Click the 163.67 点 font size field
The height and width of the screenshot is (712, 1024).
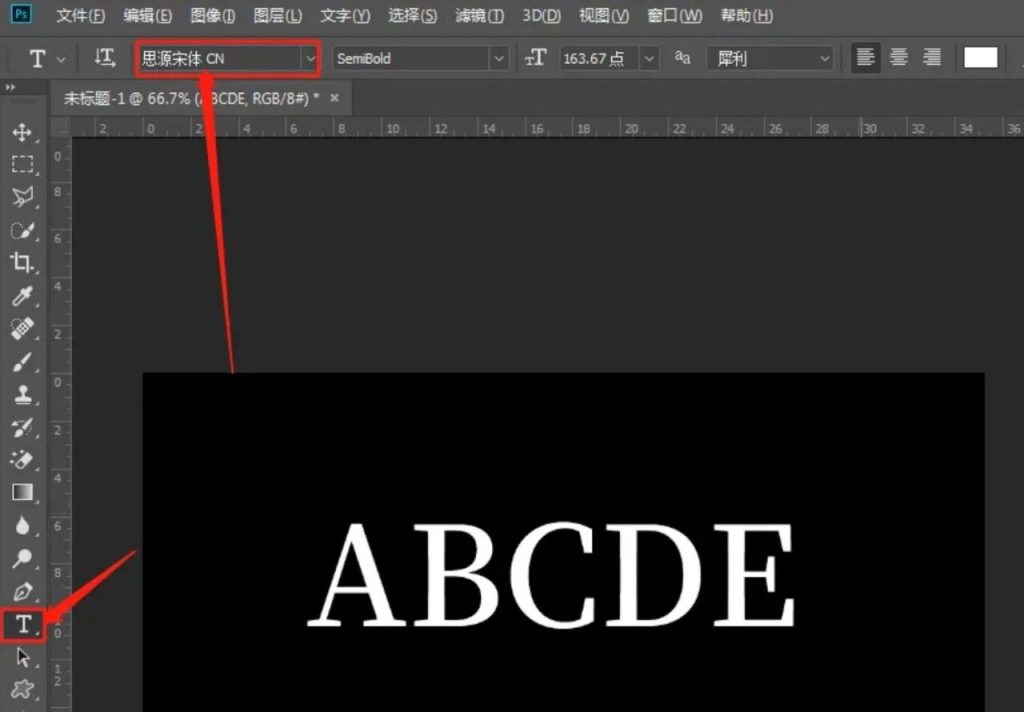596,59
